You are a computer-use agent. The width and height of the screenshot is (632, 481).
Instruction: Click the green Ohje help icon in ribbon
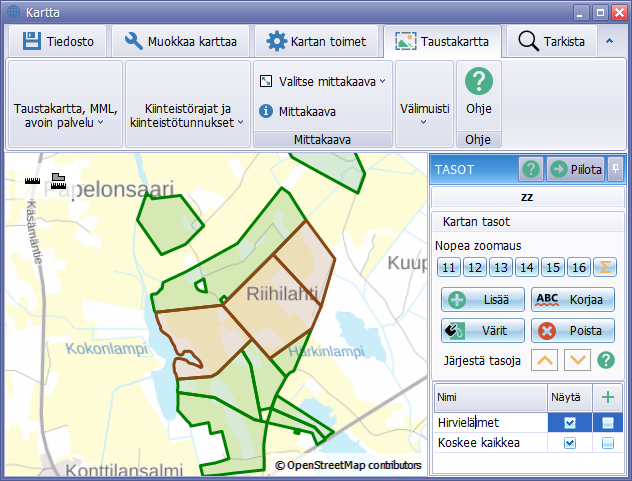click(x=478, y=81)
